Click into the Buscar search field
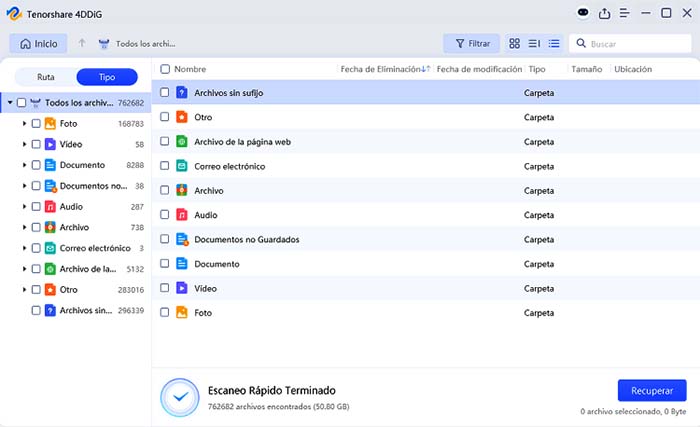 click(x=630, y=43)
